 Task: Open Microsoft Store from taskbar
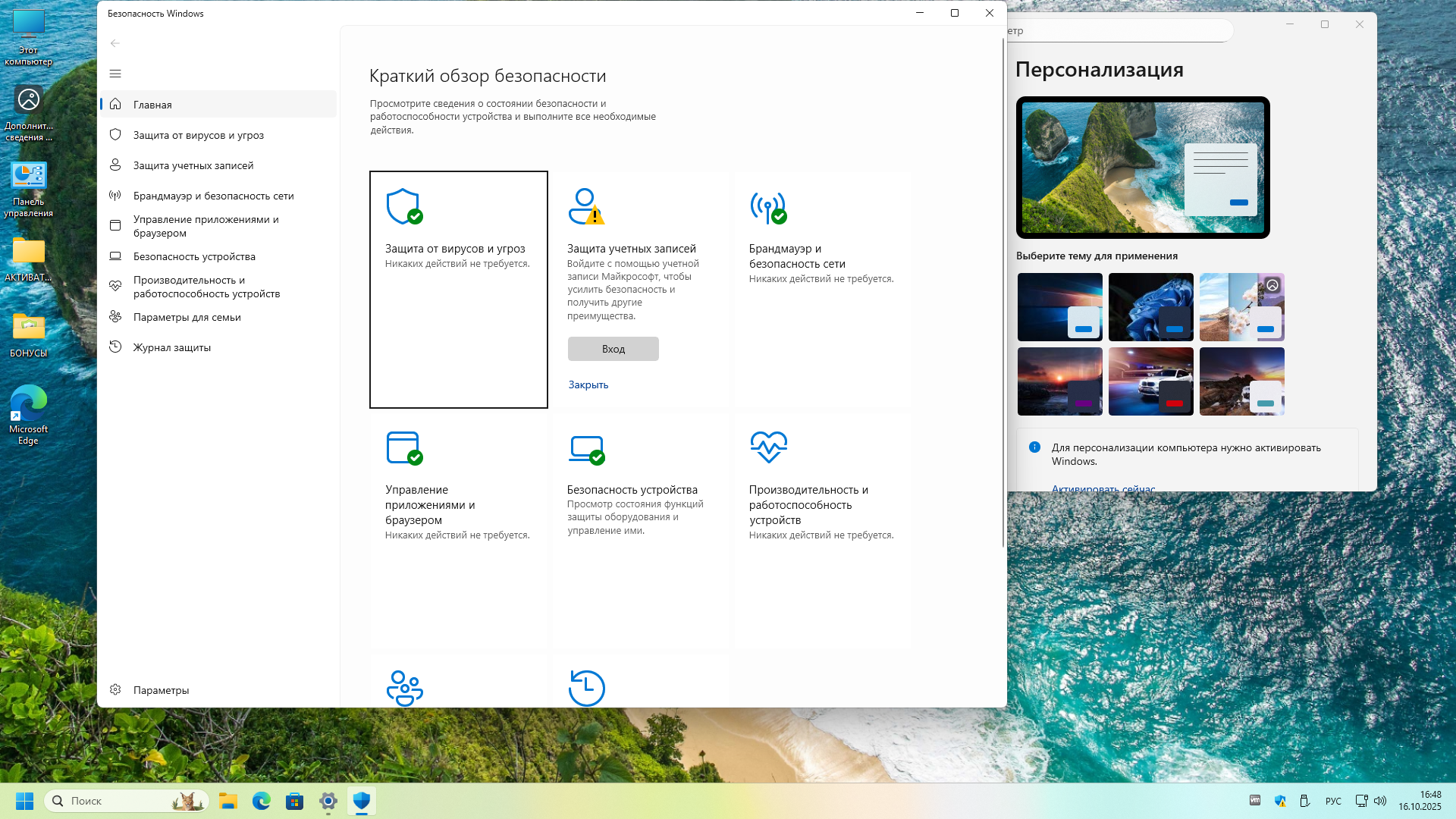pos(295,801)
